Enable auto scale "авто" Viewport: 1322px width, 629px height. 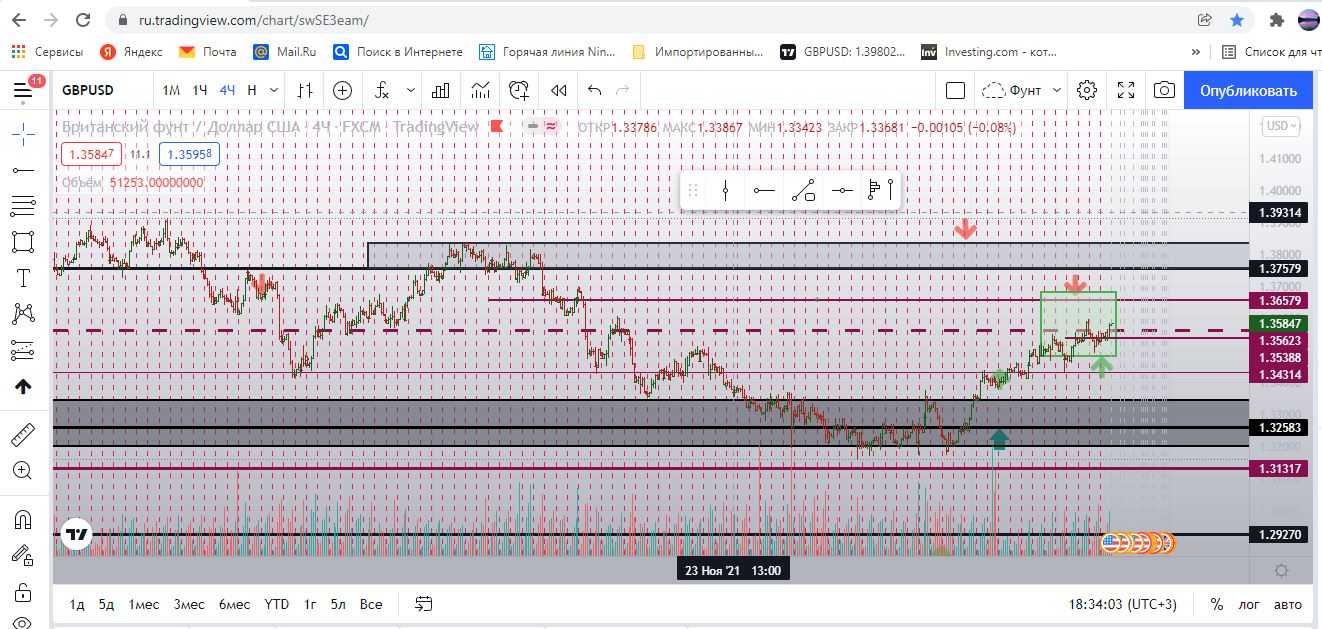coord(1288,604)
